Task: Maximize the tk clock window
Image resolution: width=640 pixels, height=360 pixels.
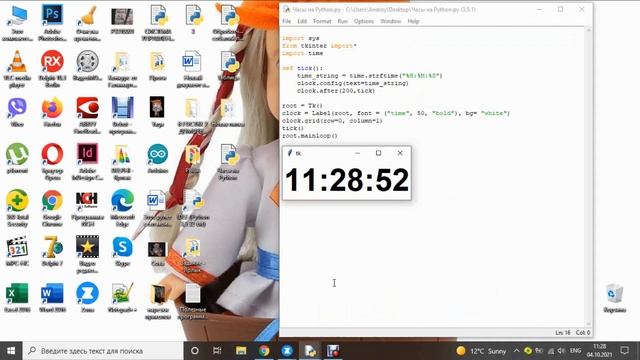Action: (x=378, y=153)
